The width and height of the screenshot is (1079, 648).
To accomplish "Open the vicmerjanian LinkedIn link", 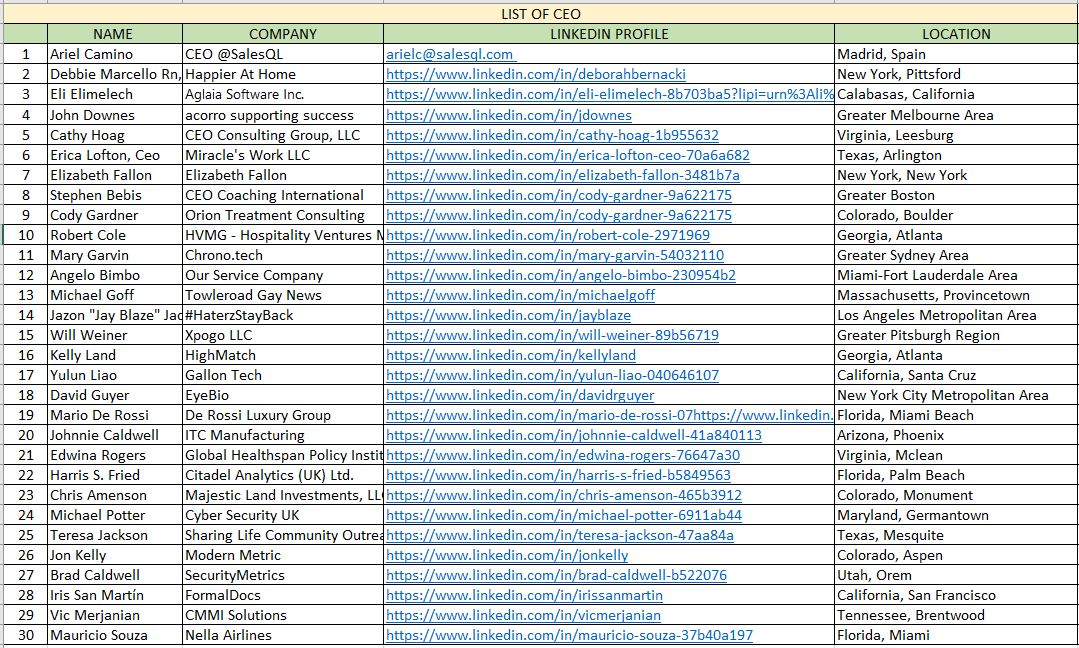I will [523, 614].
